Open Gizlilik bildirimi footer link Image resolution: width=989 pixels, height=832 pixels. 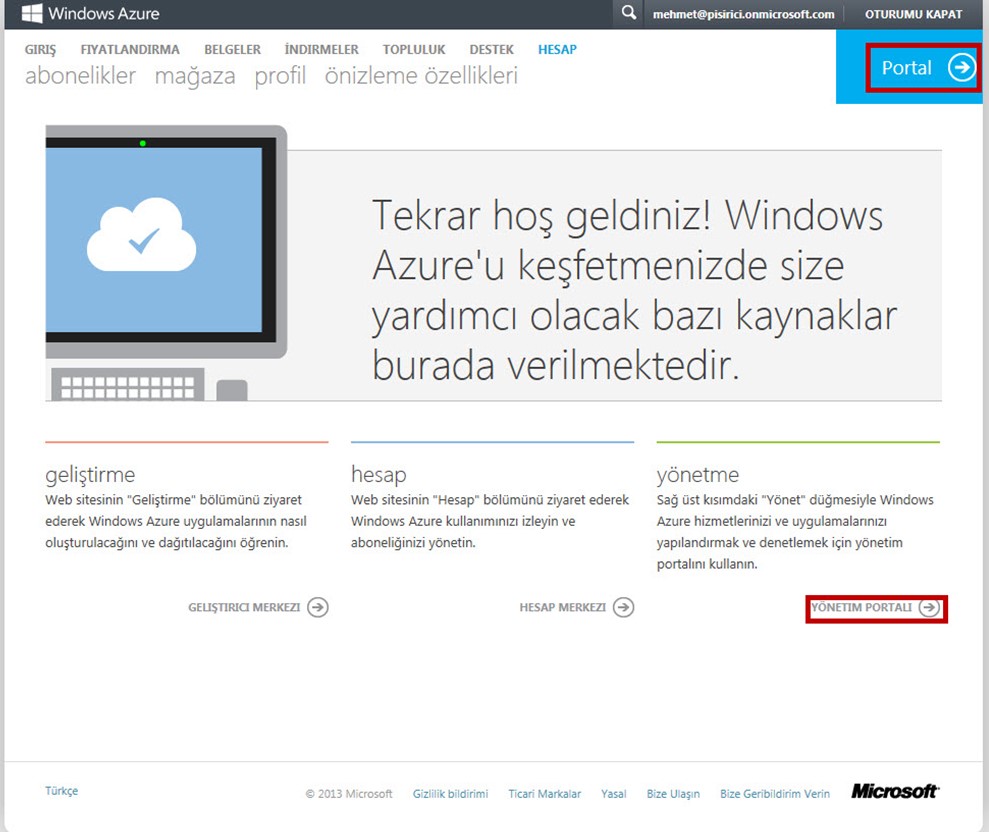pos(450,794)
